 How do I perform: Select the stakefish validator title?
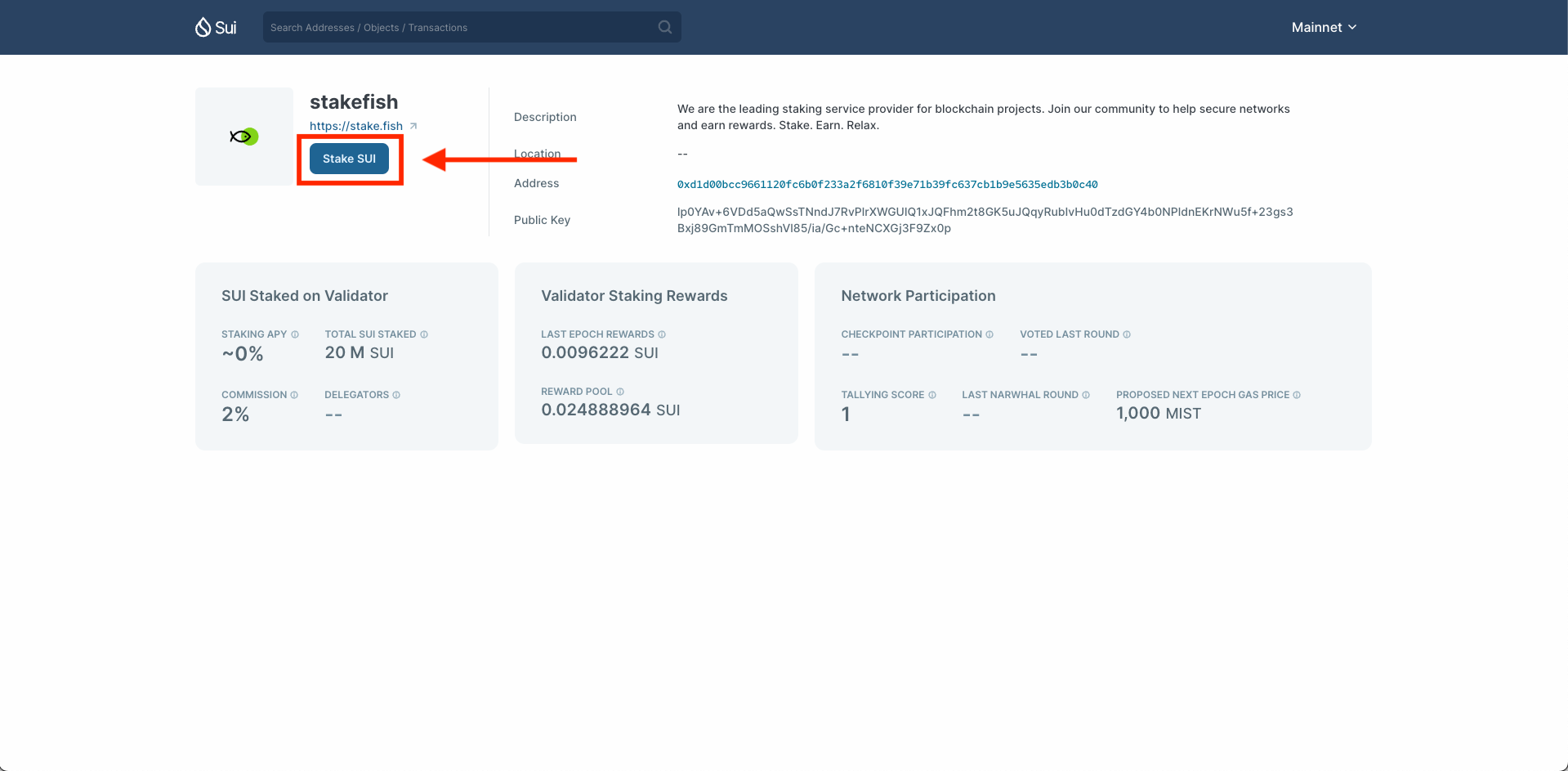pyautogui.click(x=354, y=102)
